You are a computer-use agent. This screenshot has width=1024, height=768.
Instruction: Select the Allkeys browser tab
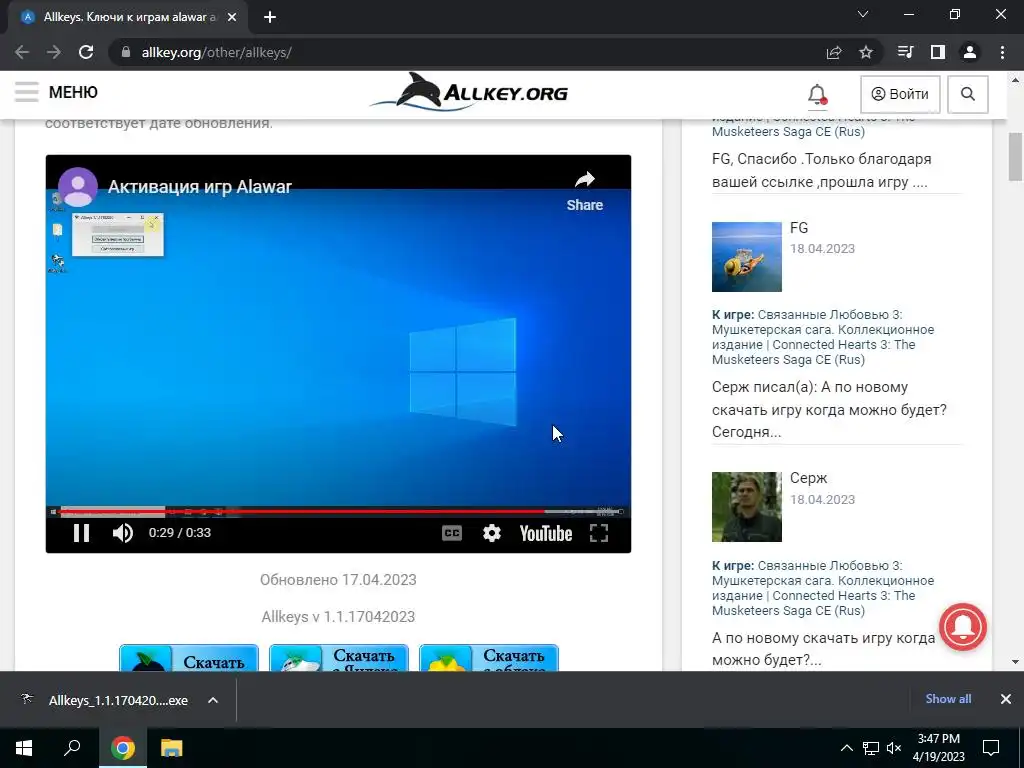pyautogui.click(x=128, y=17)
